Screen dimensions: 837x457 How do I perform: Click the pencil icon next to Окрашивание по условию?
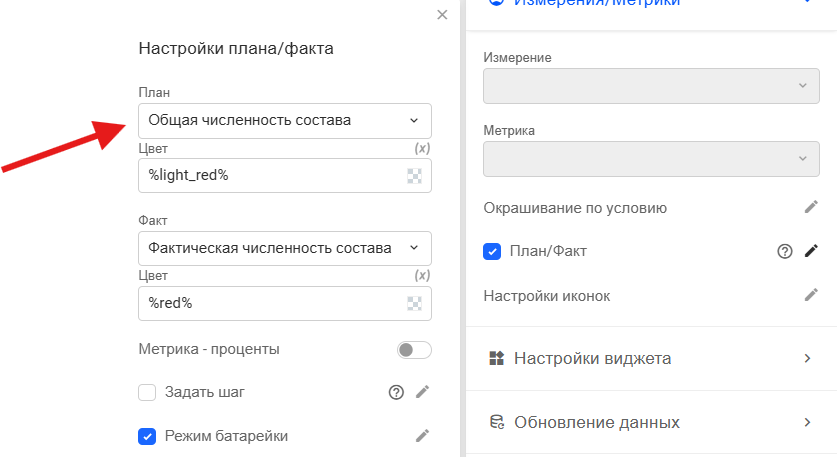point(811,207)
